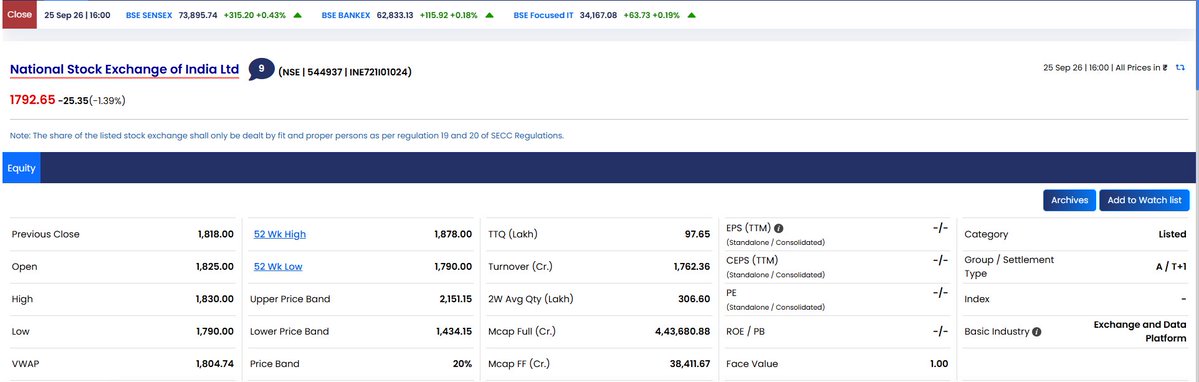Open the comments bubble showing 9
This screenshot has height=382, width=1199.
click(262, 69)
